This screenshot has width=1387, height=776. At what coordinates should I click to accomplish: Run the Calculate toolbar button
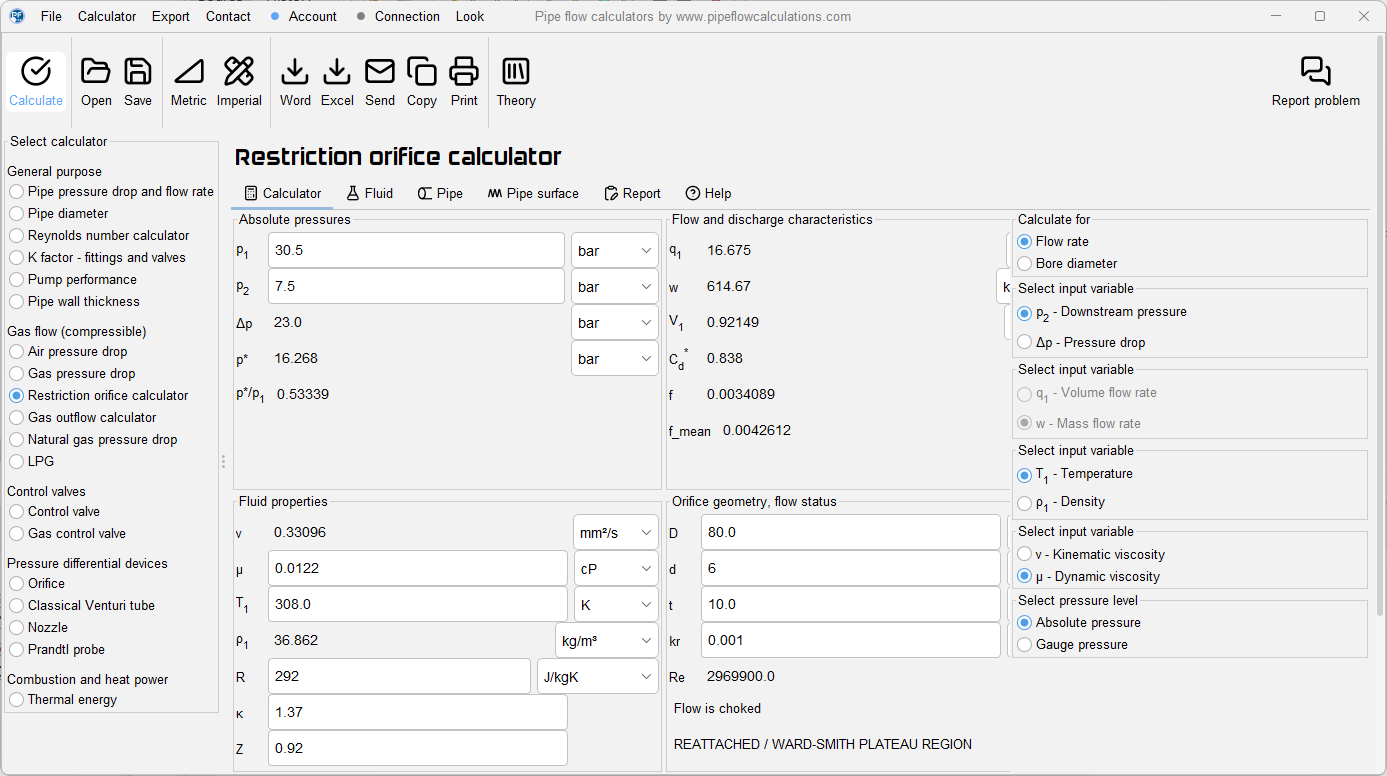pos(36,81)
